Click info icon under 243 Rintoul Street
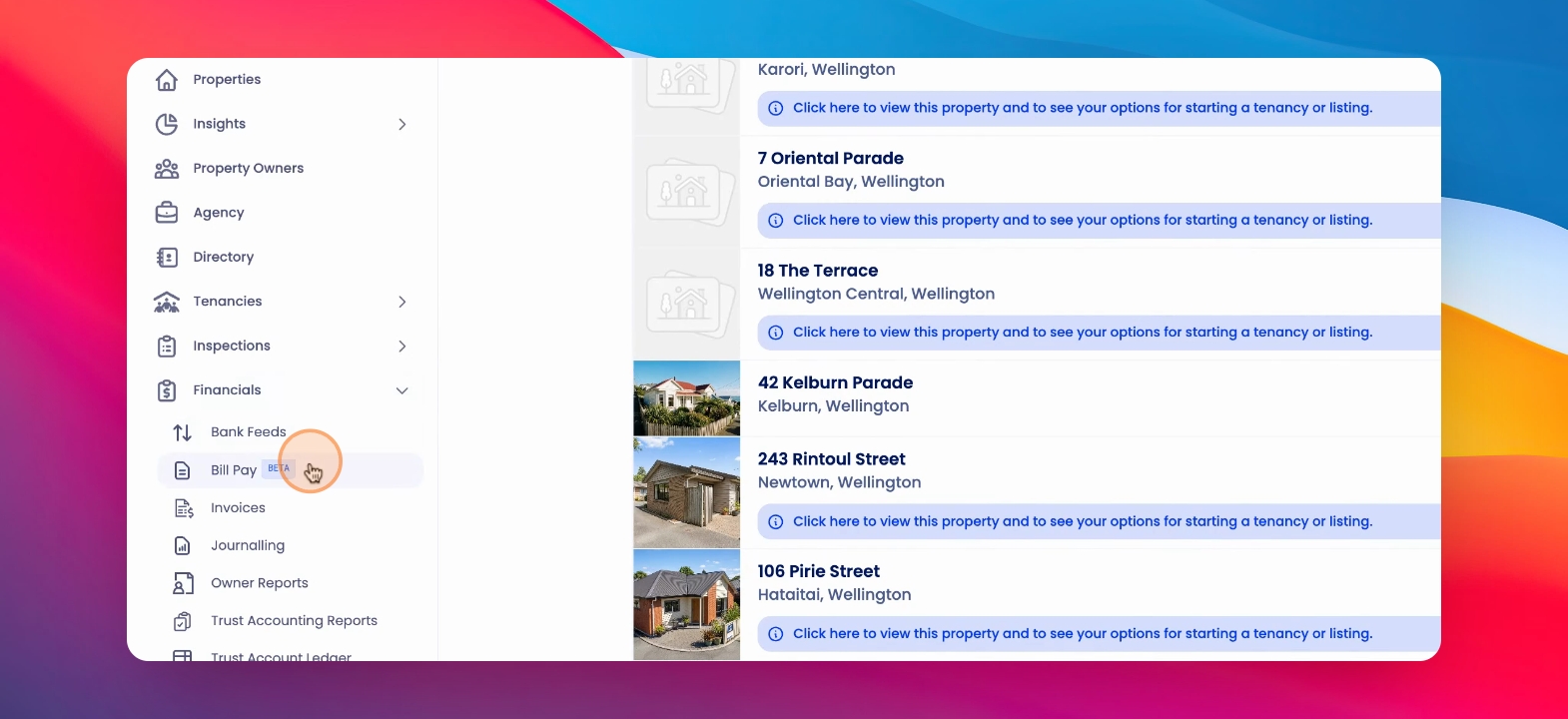This screenshot has width=1568, height=719. click(775, 522)
